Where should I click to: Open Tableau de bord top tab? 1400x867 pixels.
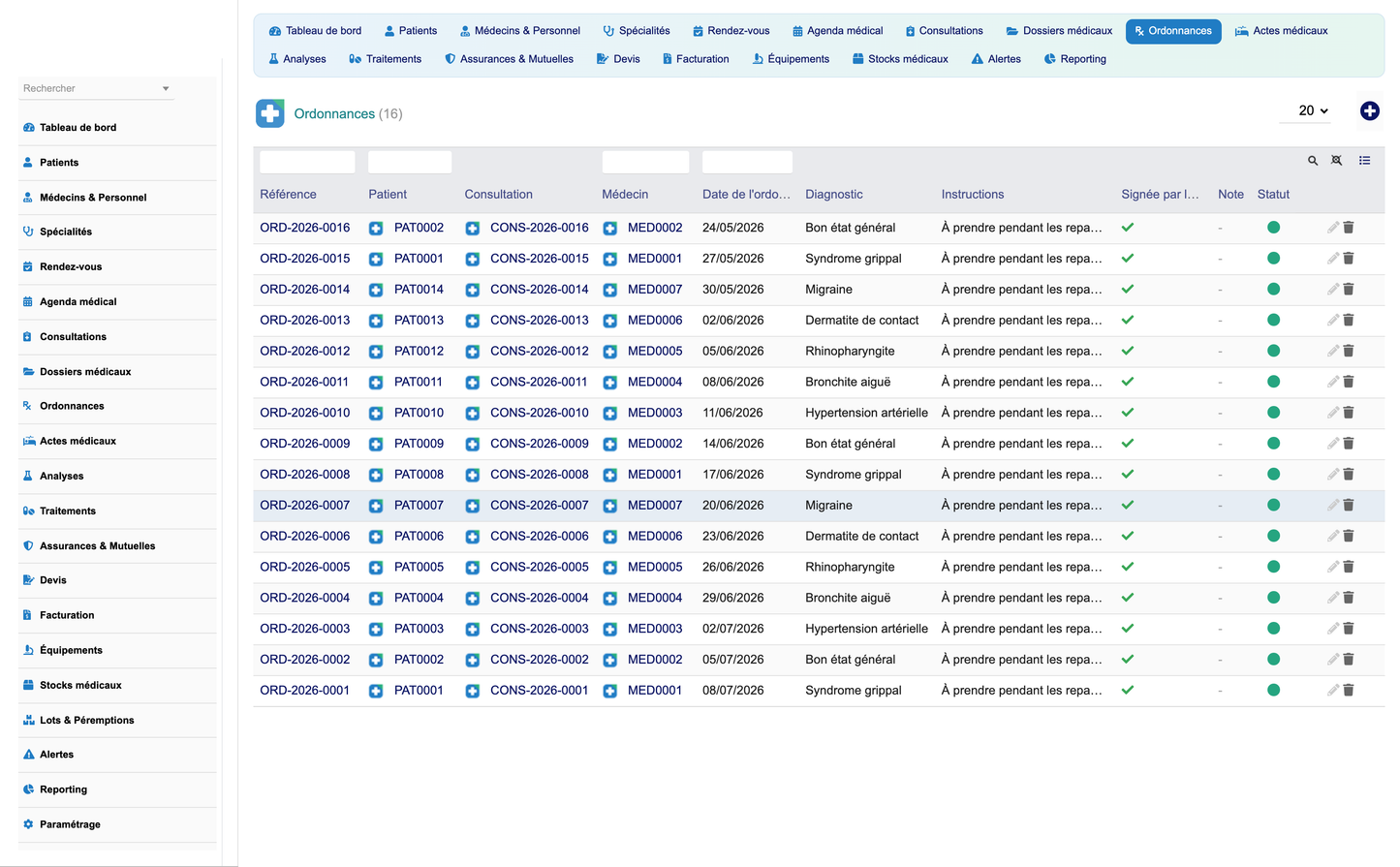tap(315, 31)
